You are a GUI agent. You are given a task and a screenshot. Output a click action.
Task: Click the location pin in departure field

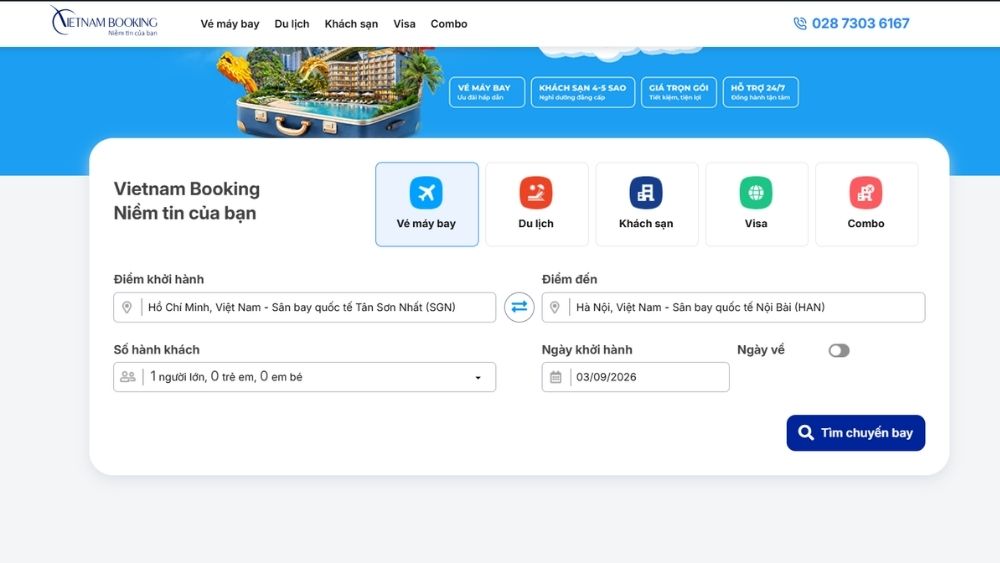(127, 307)
